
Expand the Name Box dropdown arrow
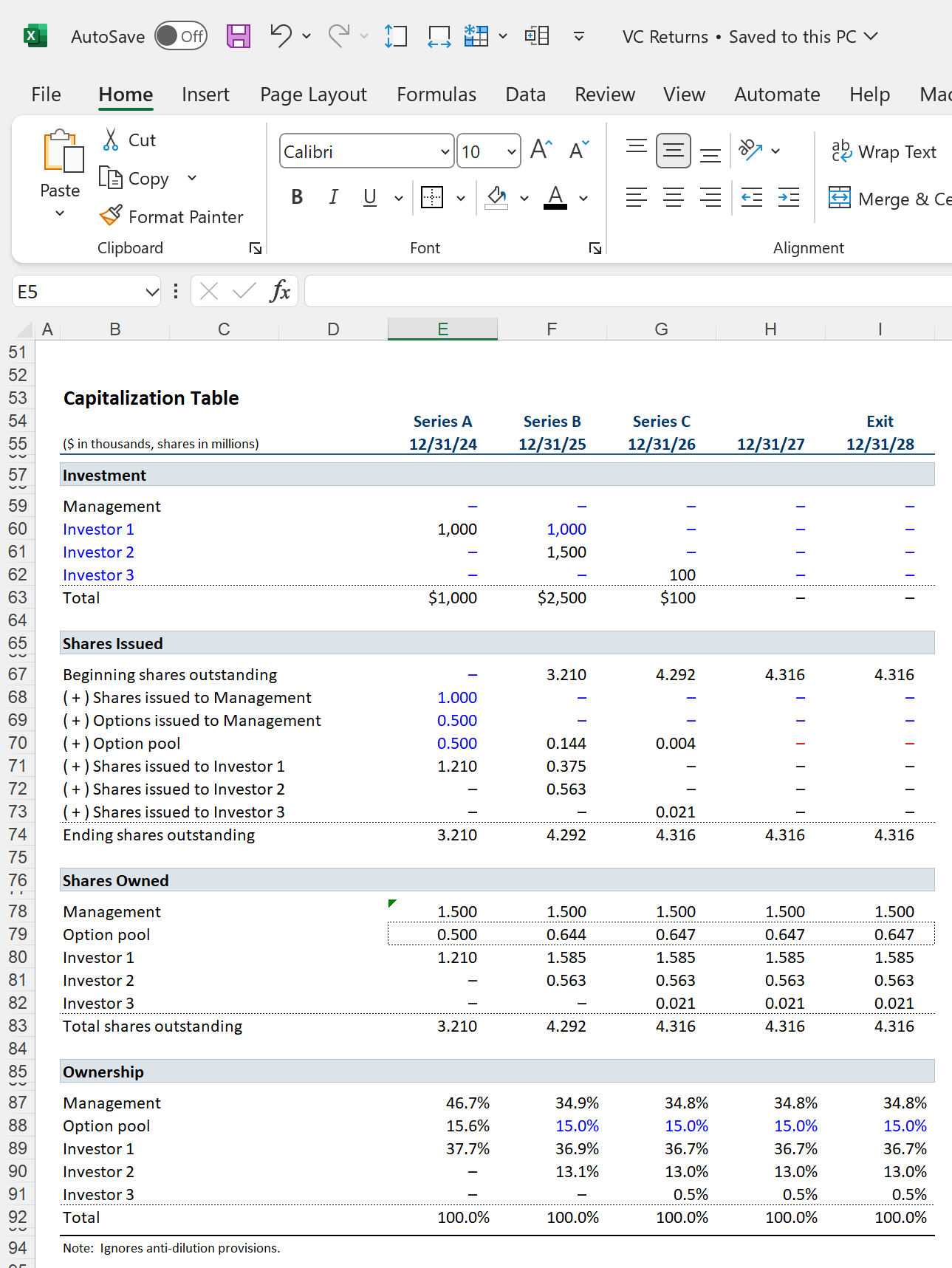click(152, 292)
